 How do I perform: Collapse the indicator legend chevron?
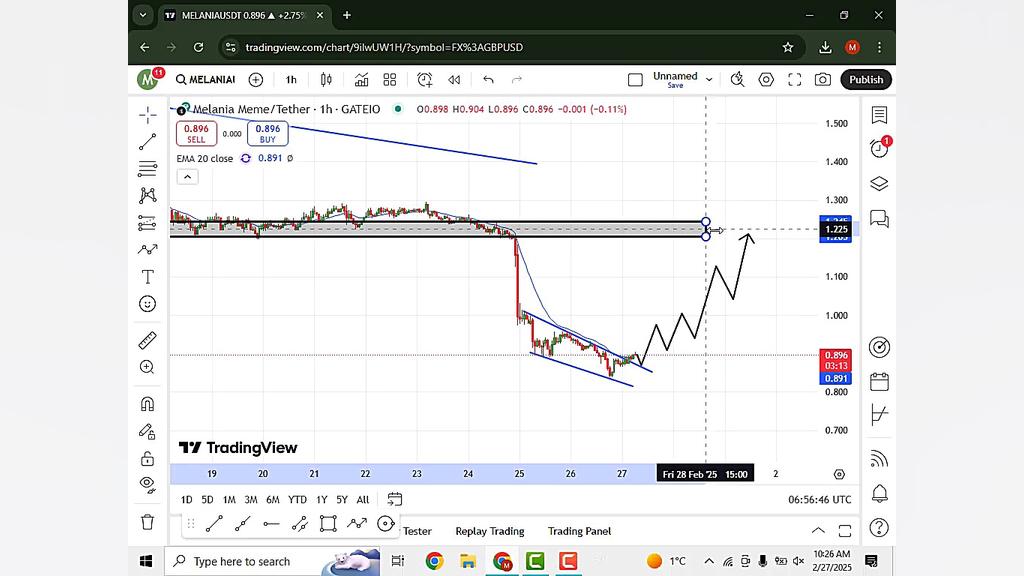pos(187,177)
